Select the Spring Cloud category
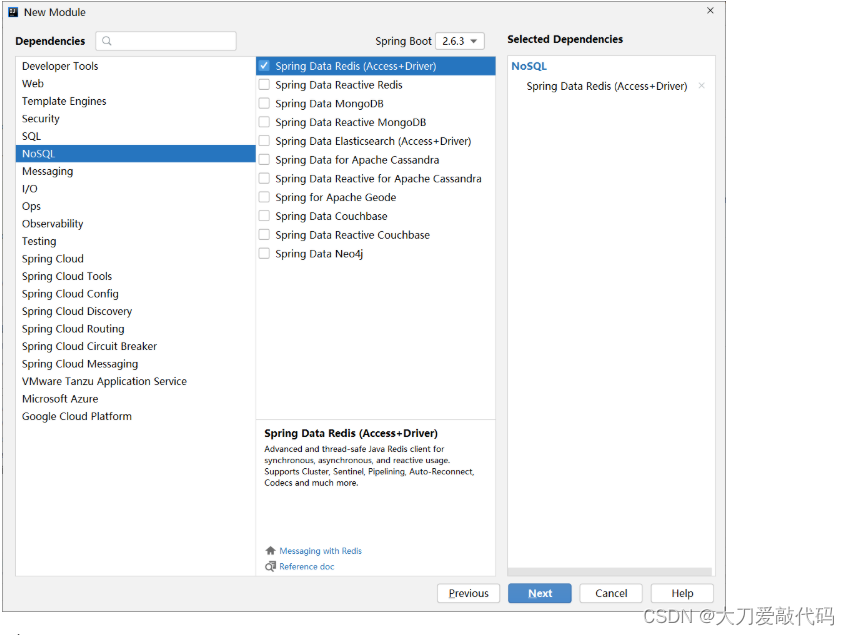The image size is (849, 635). point(135,259)
